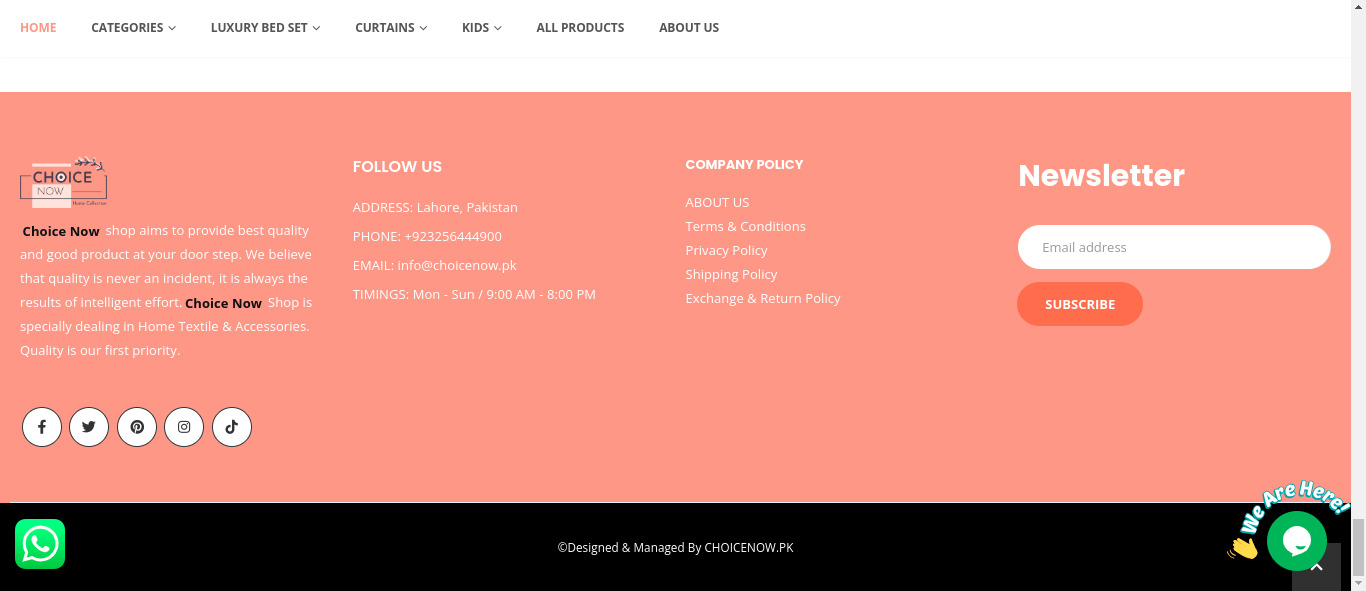Click the FOLLOW US heading
This screenshot has height=591, width=1366.
[397, 166]
